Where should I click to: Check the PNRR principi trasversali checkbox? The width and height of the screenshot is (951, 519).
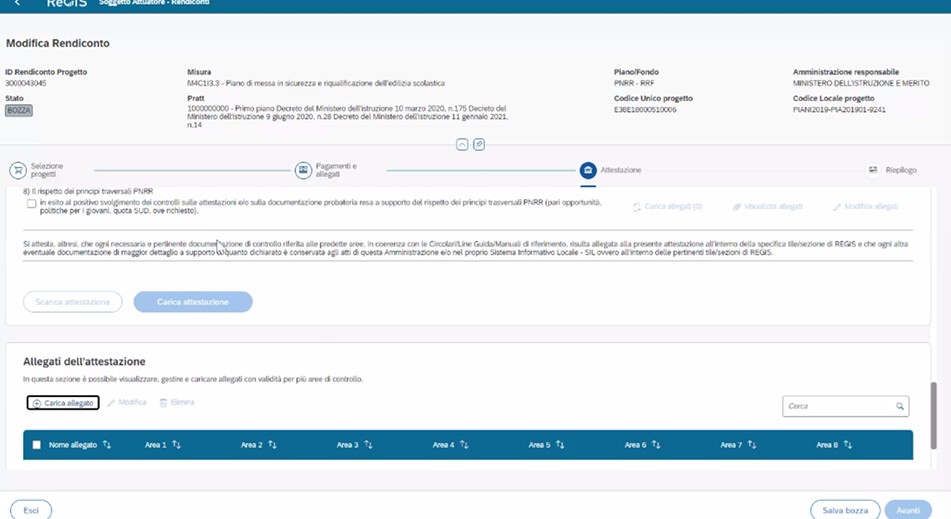(x=32, y=204)
